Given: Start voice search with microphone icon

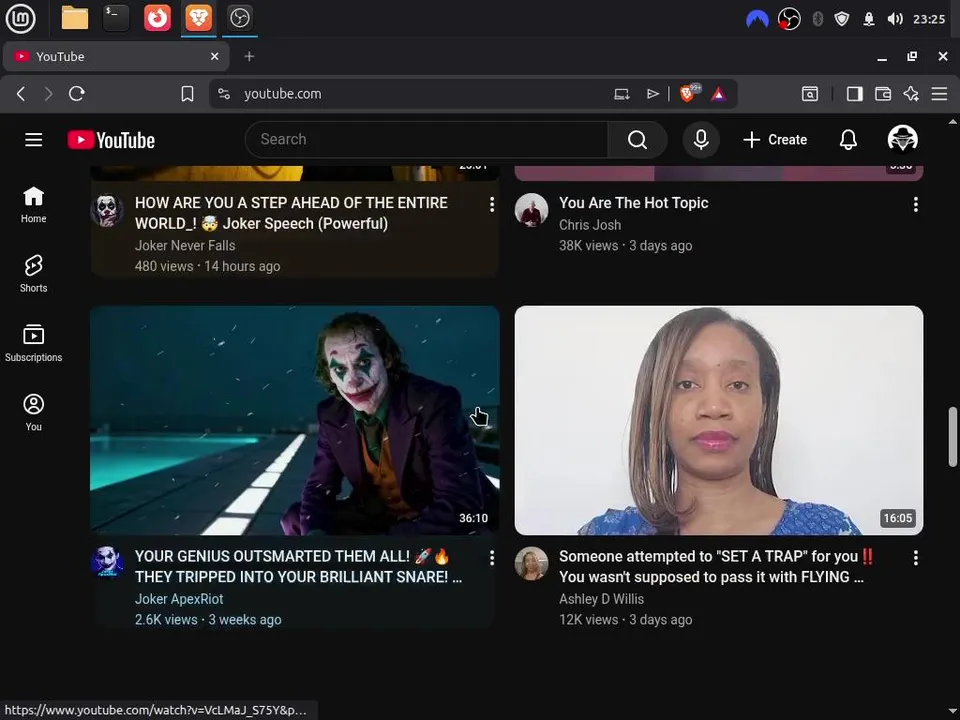Looking at the screenshot, I should coord(701,140).
